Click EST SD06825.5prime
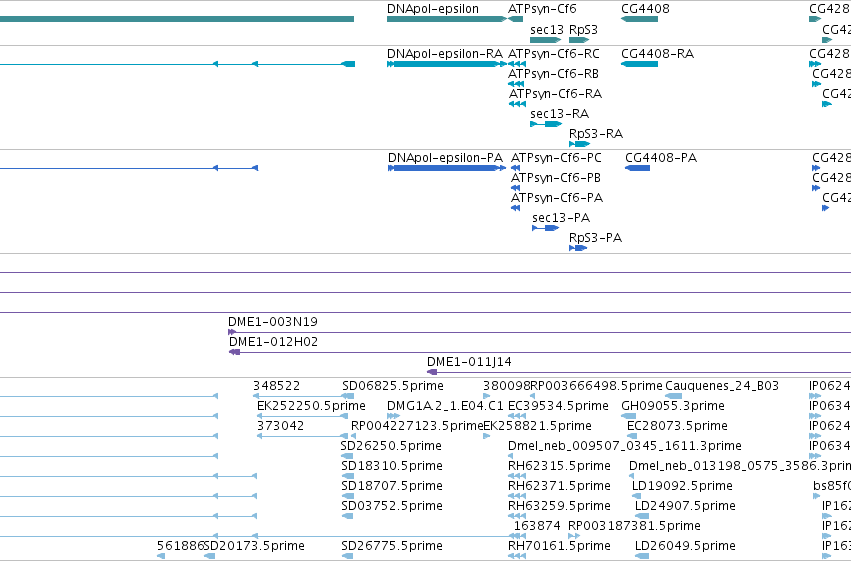Viewport: 851px width, 561px height. [x=392, y=386]
